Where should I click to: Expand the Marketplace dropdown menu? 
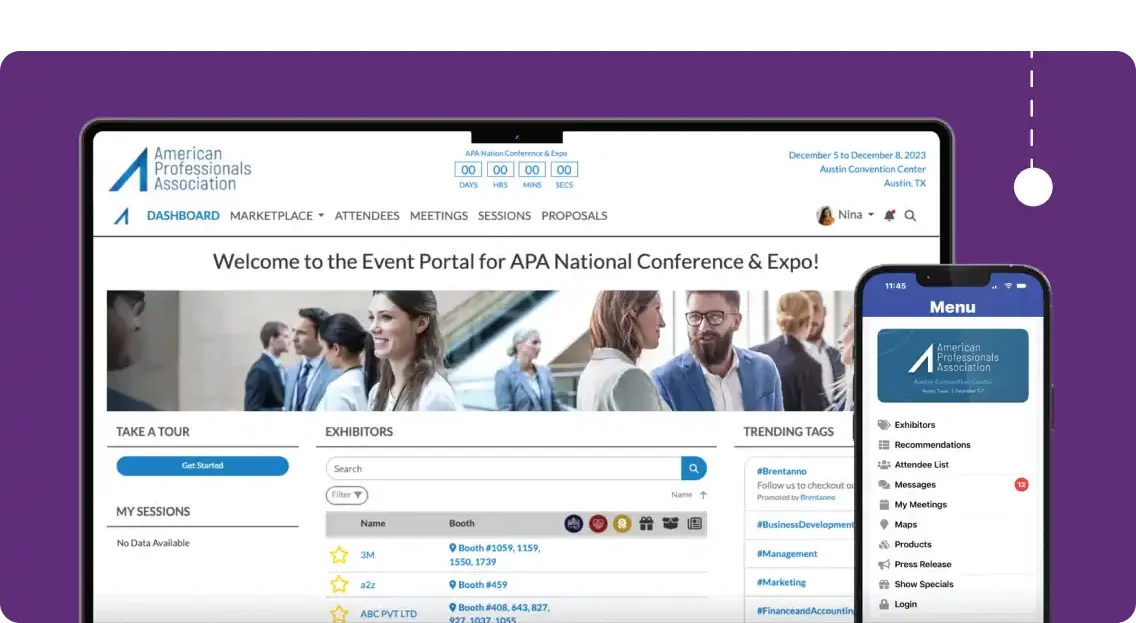click(277, 216)
